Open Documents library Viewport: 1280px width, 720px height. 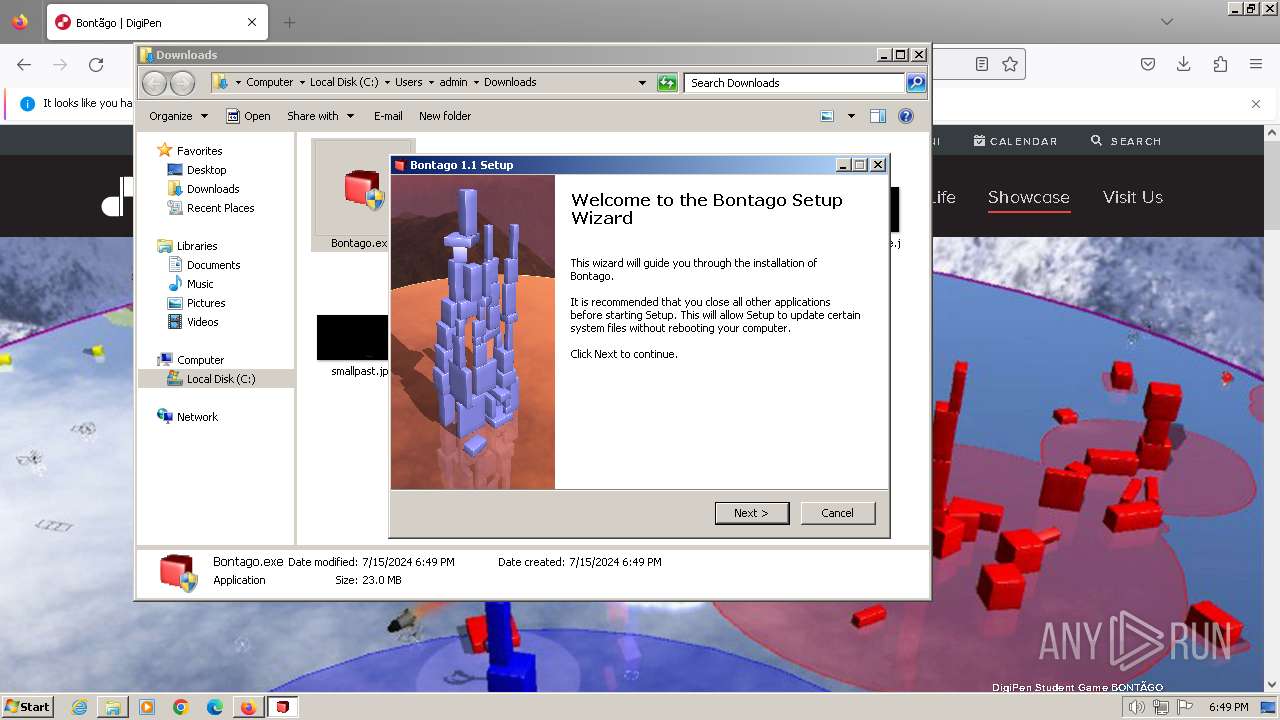tap(213, 265)
